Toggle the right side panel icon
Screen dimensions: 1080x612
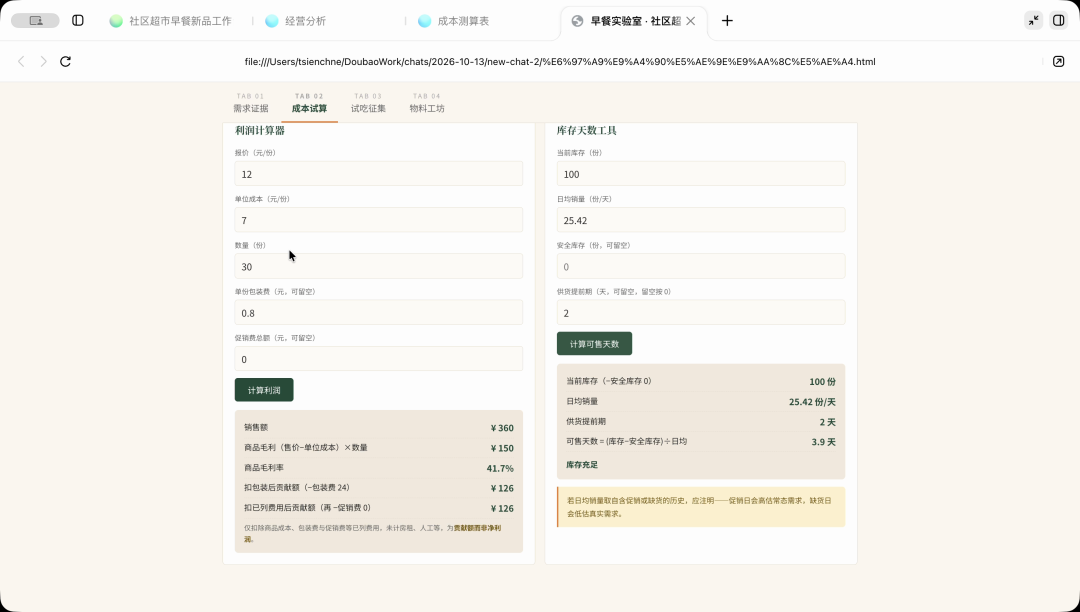coord(1058,21)
